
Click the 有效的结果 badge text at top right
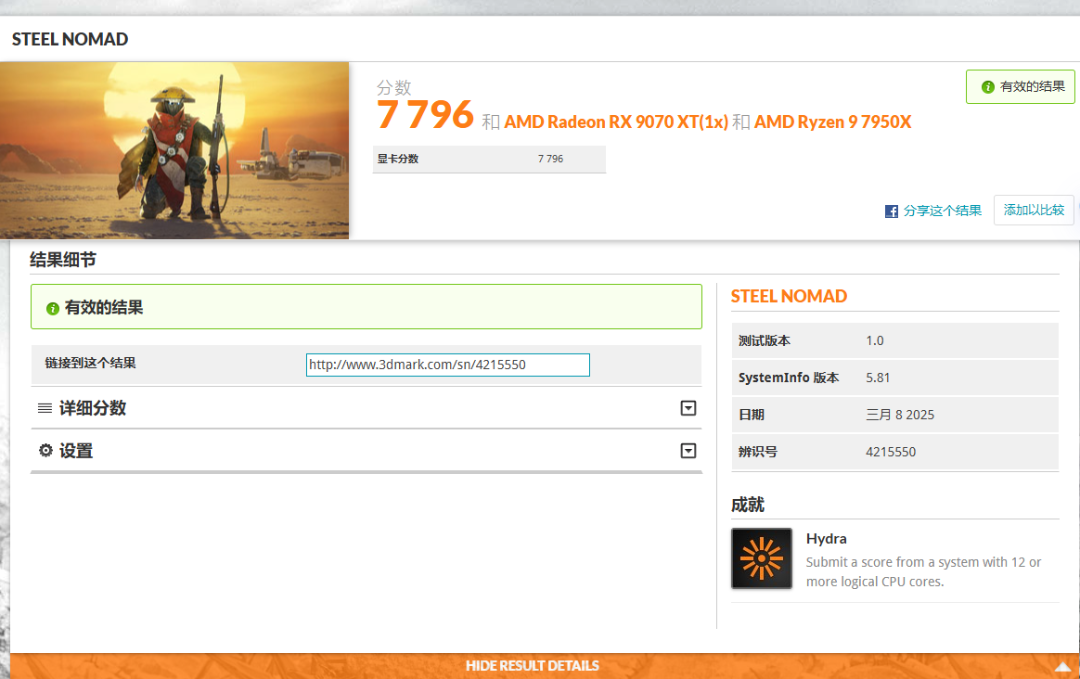(1033, 87)
